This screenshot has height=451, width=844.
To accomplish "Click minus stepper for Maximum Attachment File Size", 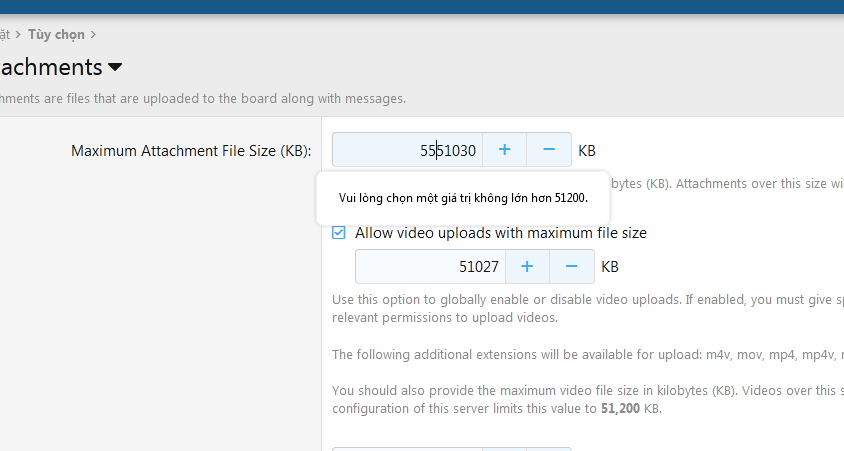I will tap(549, 150).
